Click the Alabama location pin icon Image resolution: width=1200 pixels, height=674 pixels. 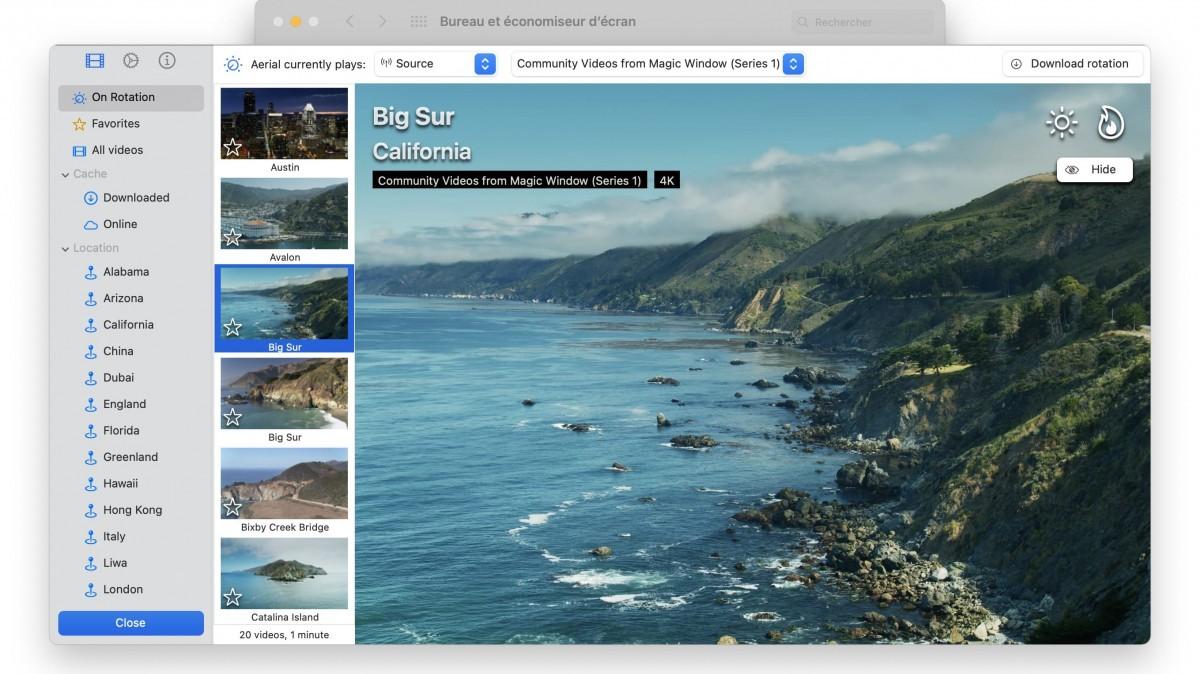pos(90,272)
